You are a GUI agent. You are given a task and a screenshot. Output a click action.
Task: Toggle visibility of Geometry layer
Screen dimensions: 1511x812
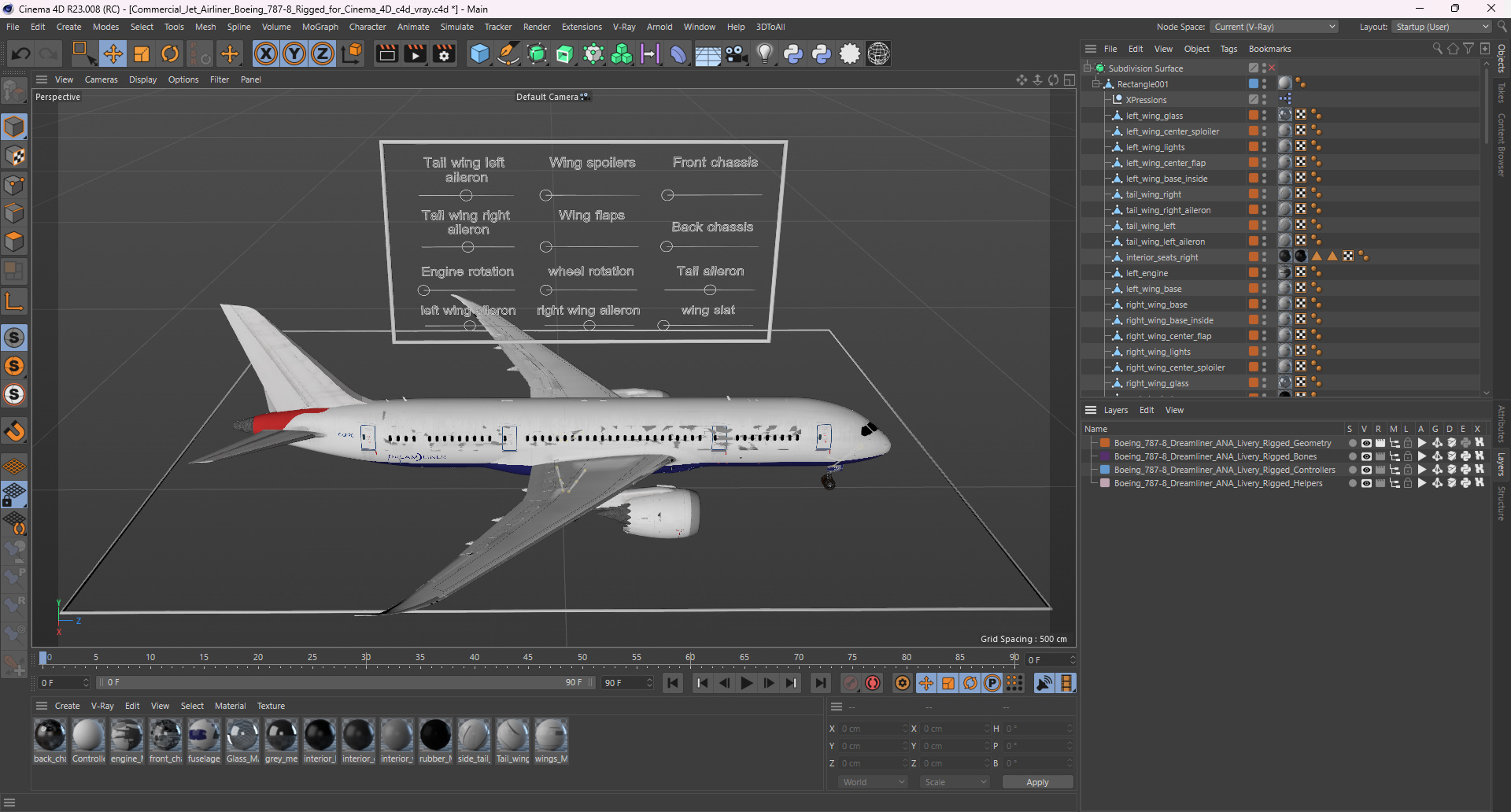[1366, 443]
